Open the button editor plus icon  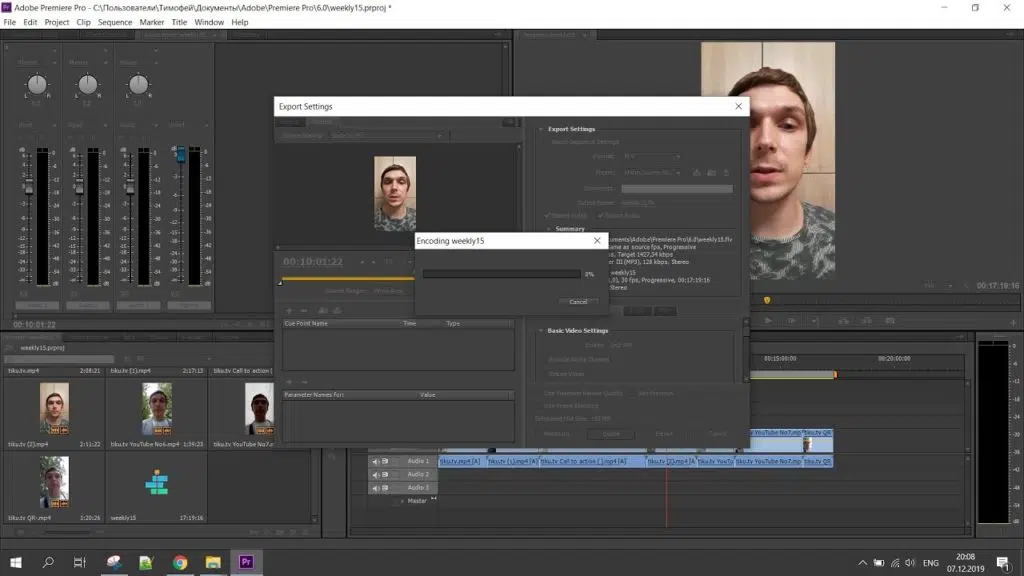click(x=1014, y=322)
